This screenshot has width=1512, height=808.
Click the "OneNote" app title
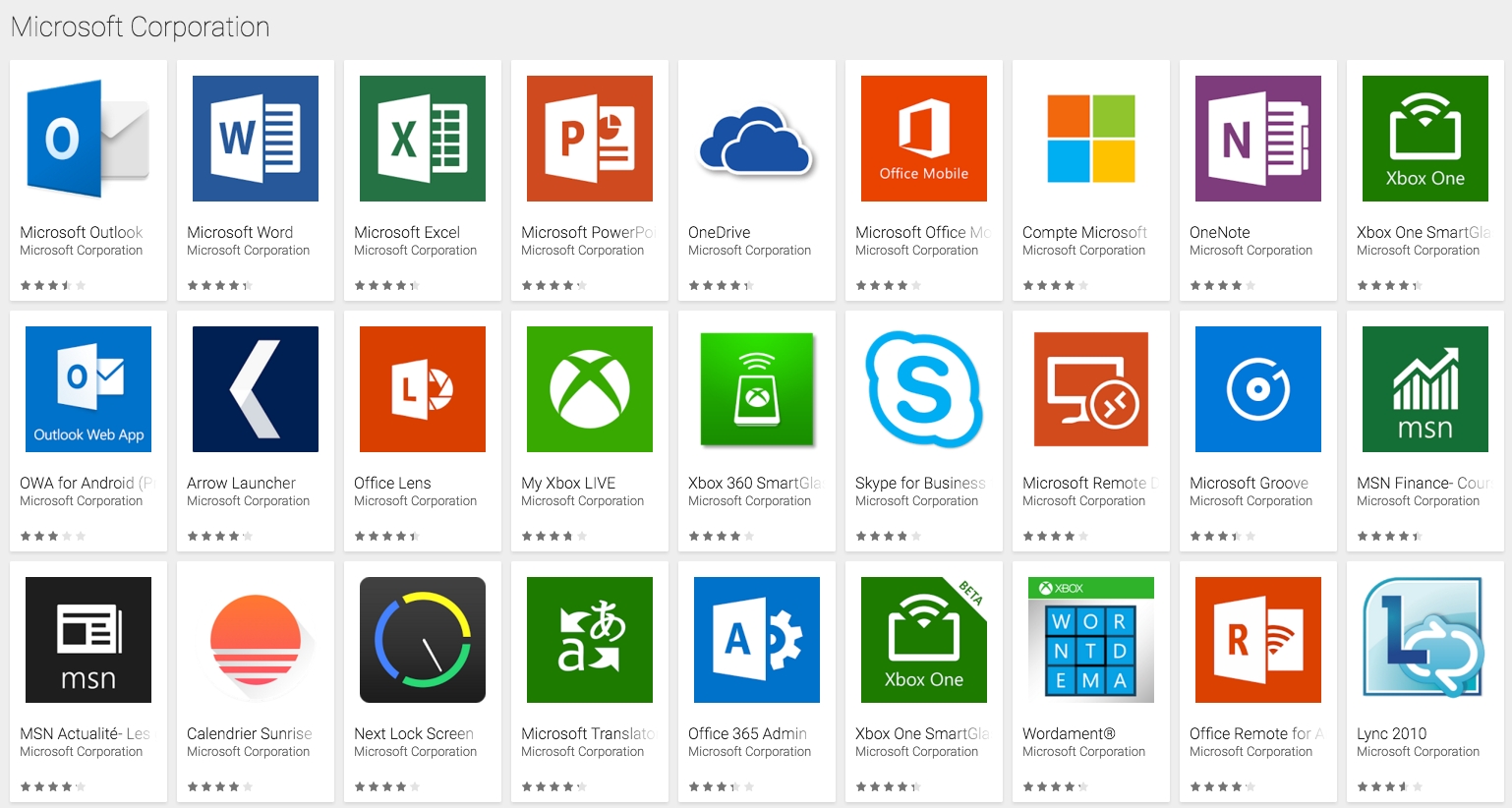point(1220,232)
